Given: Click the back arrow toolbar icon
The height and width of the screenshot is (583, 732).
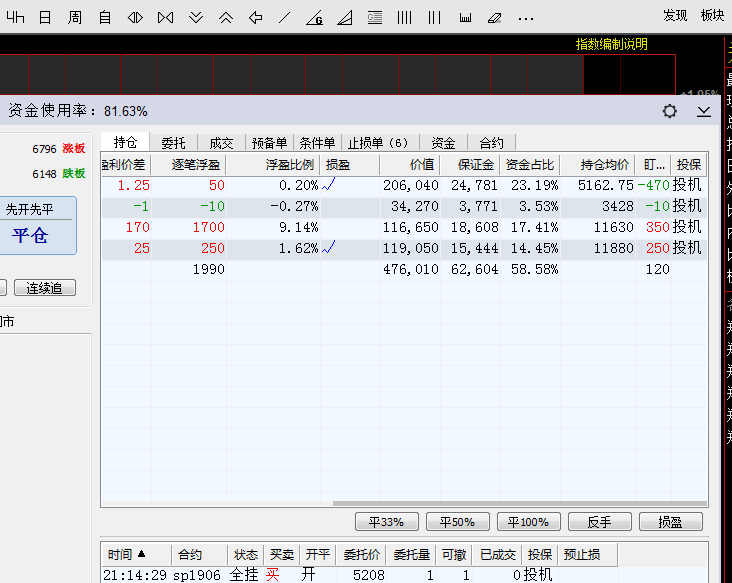Looking at the screenshot, I should click(255, 17).
